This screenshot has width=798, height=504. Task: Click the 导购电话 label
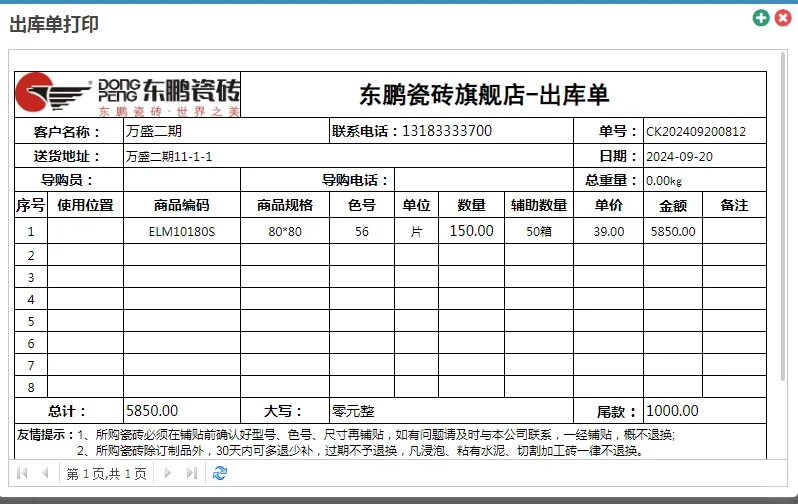[x=355, y=180]
